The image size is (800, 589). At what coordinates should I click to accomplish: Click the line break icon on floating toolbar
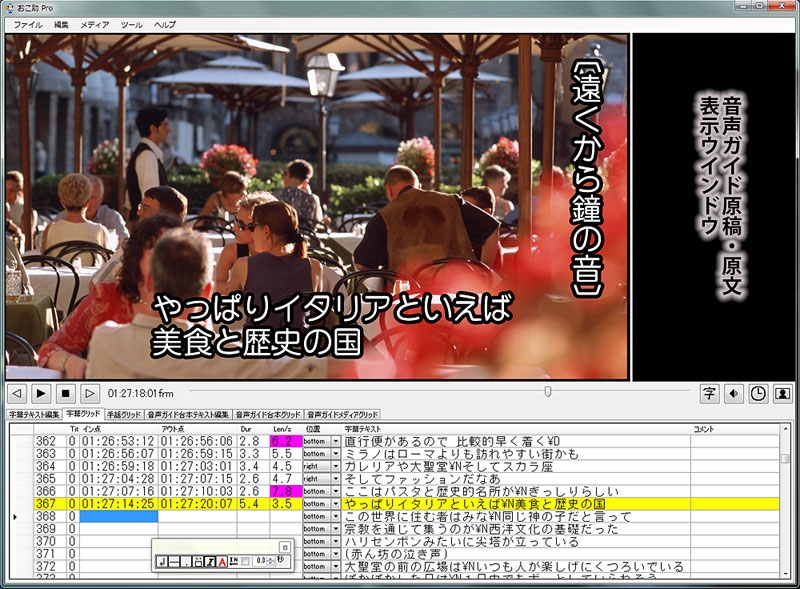161,561
